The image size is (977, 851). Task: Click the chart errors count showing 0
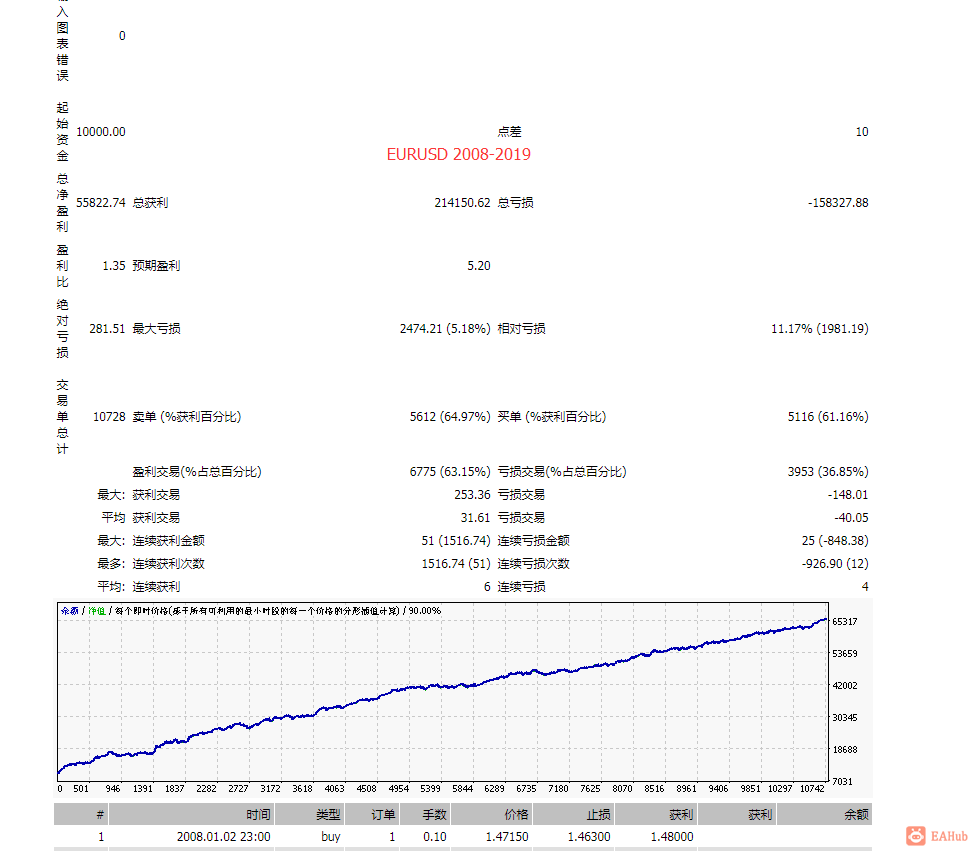[x=121, y=35]
